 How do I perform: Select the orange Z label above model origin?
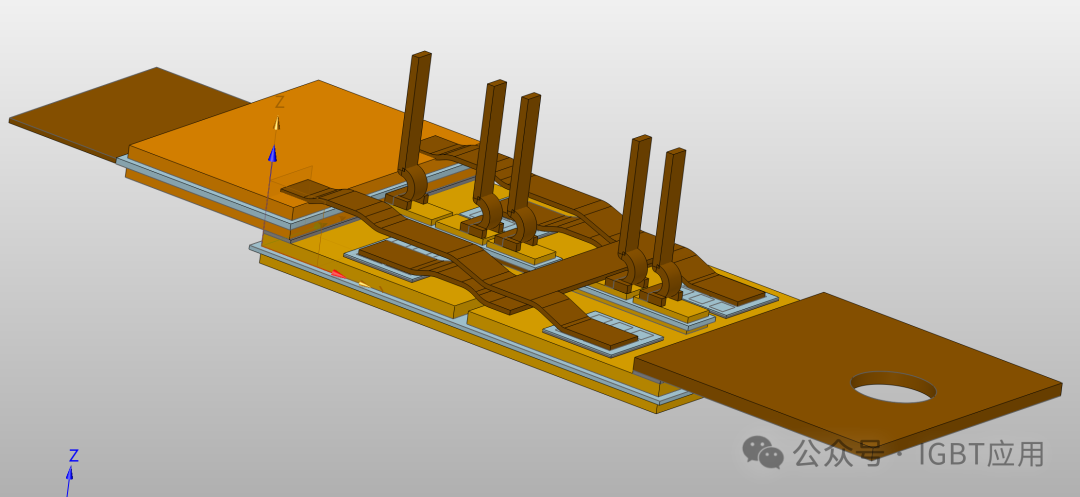pyautogui.click(x=280, y=102)
